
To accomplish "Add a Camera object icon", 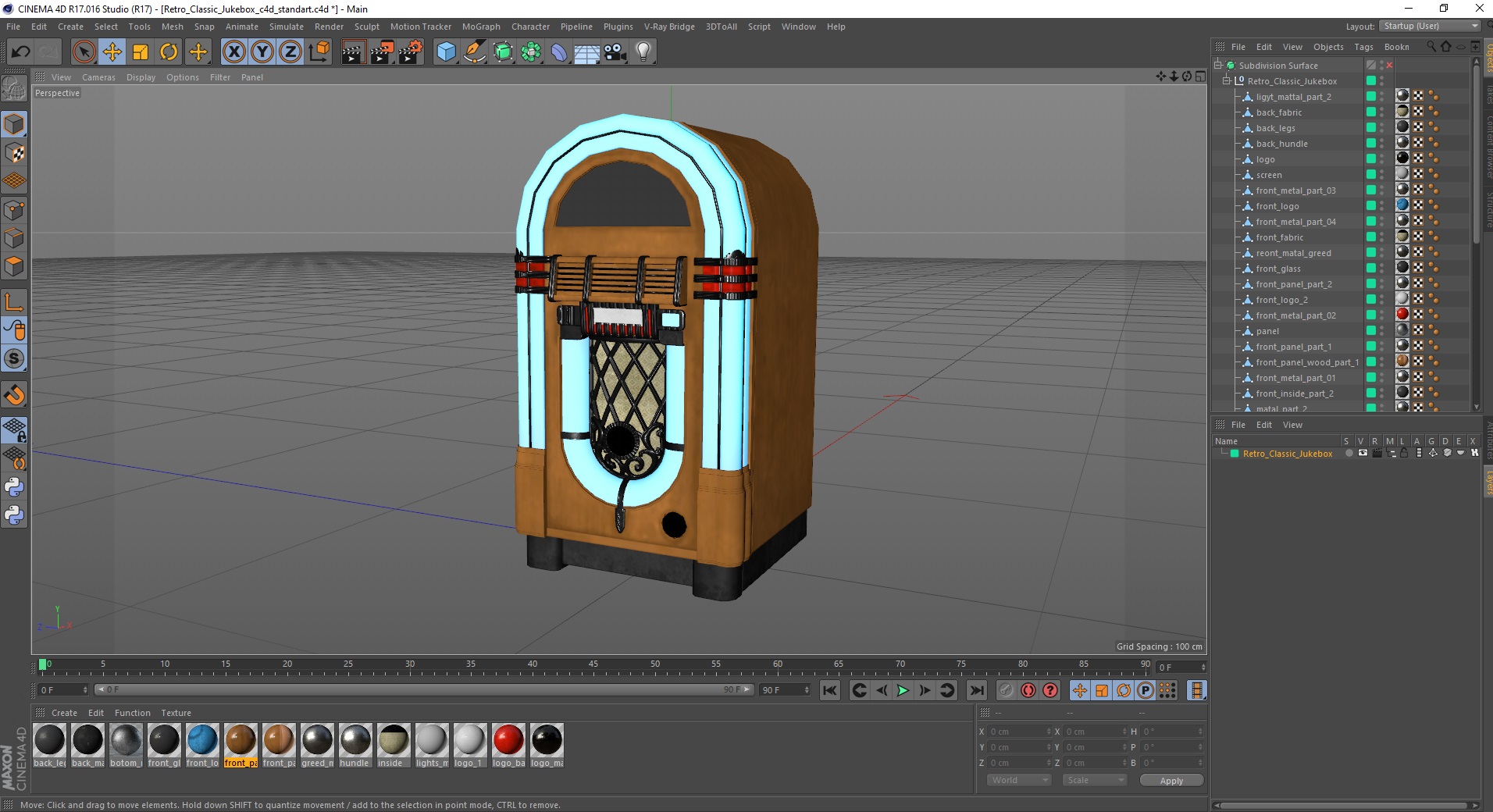I will [x=615, y=52].
